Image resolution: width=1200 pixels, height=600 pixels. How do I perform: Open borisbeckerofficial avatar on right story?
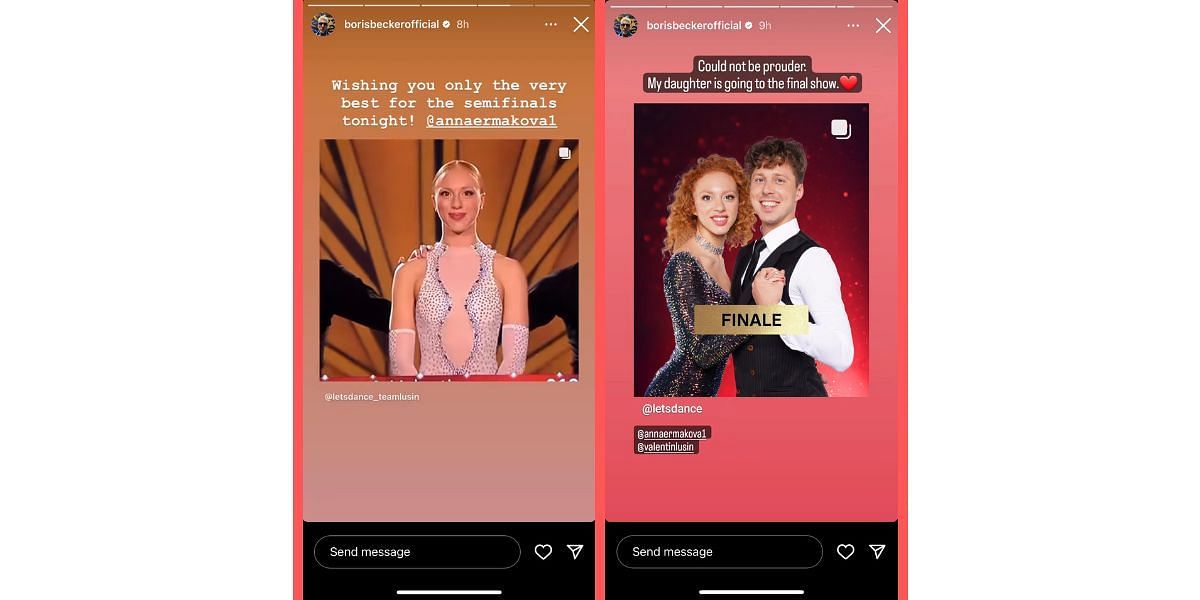click(x=625, y=25)
